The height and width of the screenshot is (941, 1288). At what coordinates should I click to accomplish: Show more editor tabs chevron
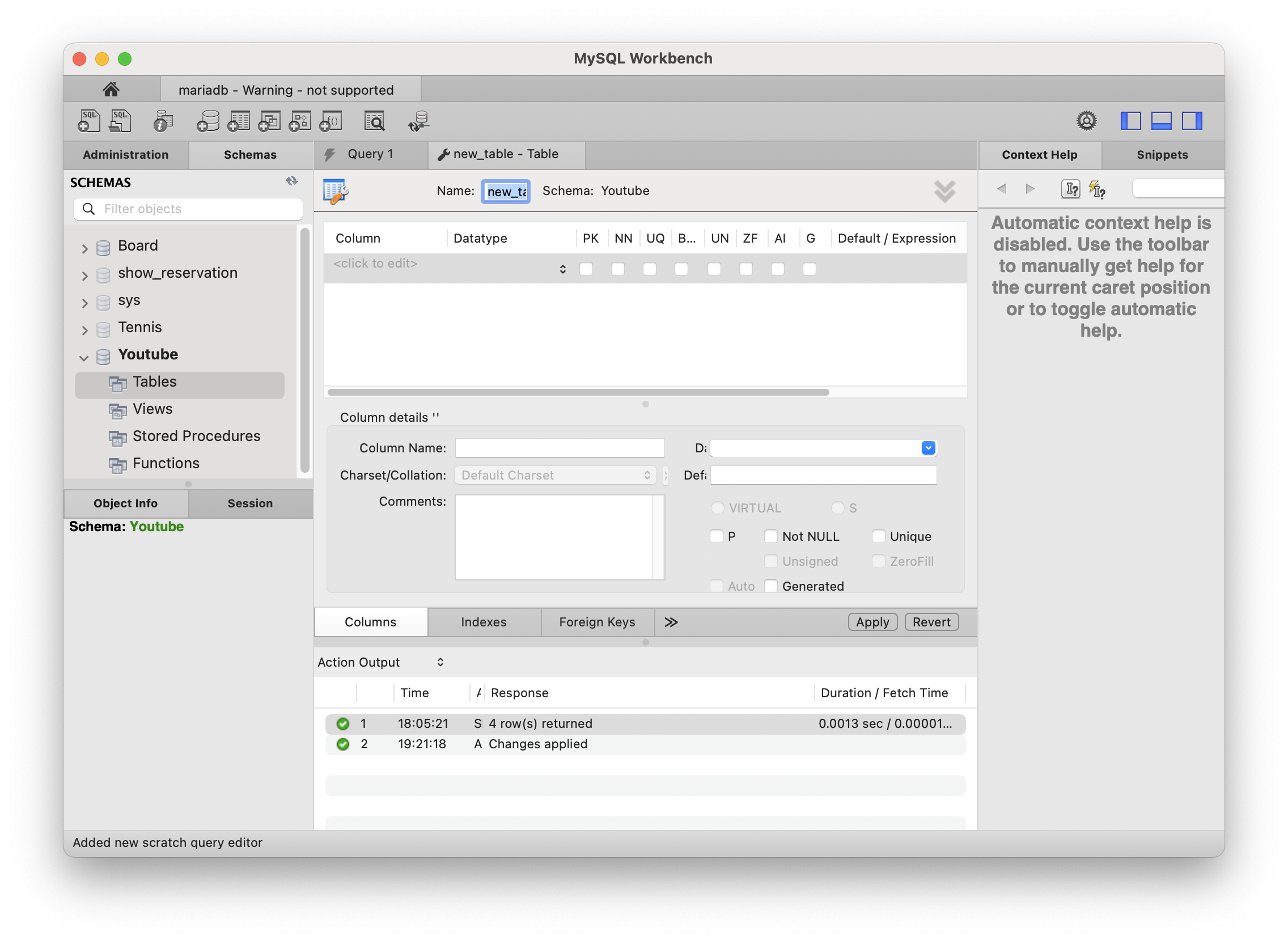672,622
